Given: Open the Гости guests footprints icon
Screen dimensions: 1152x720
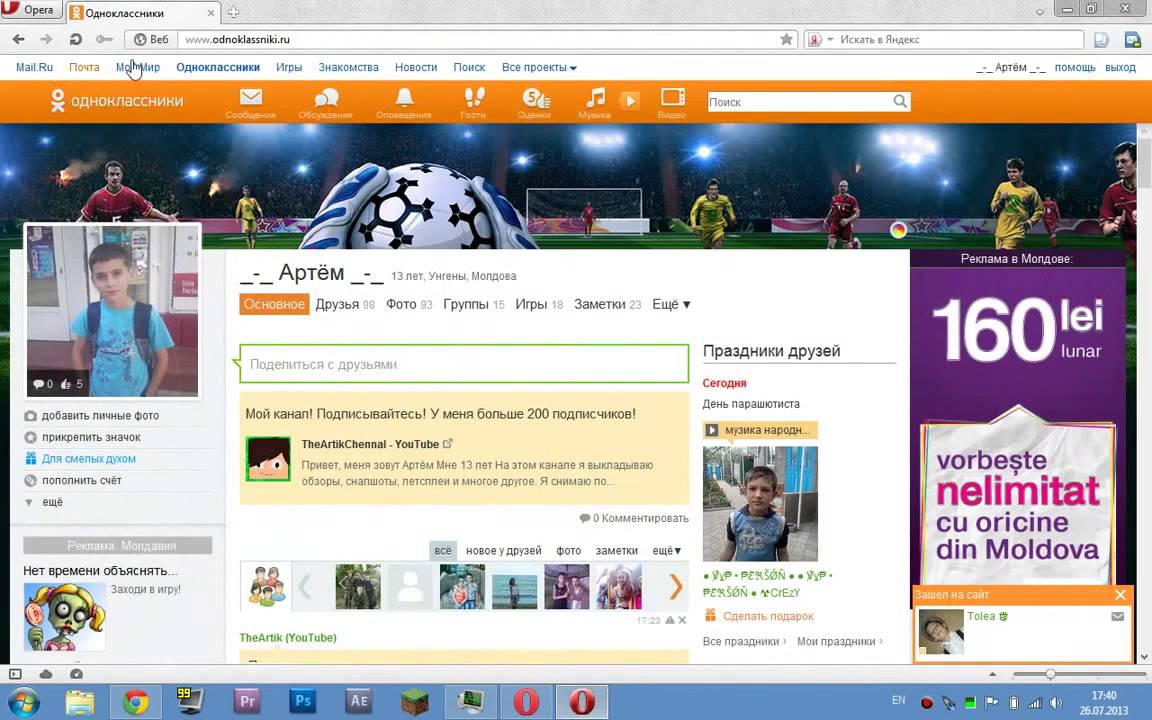Looking at the screenshot, I should pyautogui.click(x=473, y=102).
